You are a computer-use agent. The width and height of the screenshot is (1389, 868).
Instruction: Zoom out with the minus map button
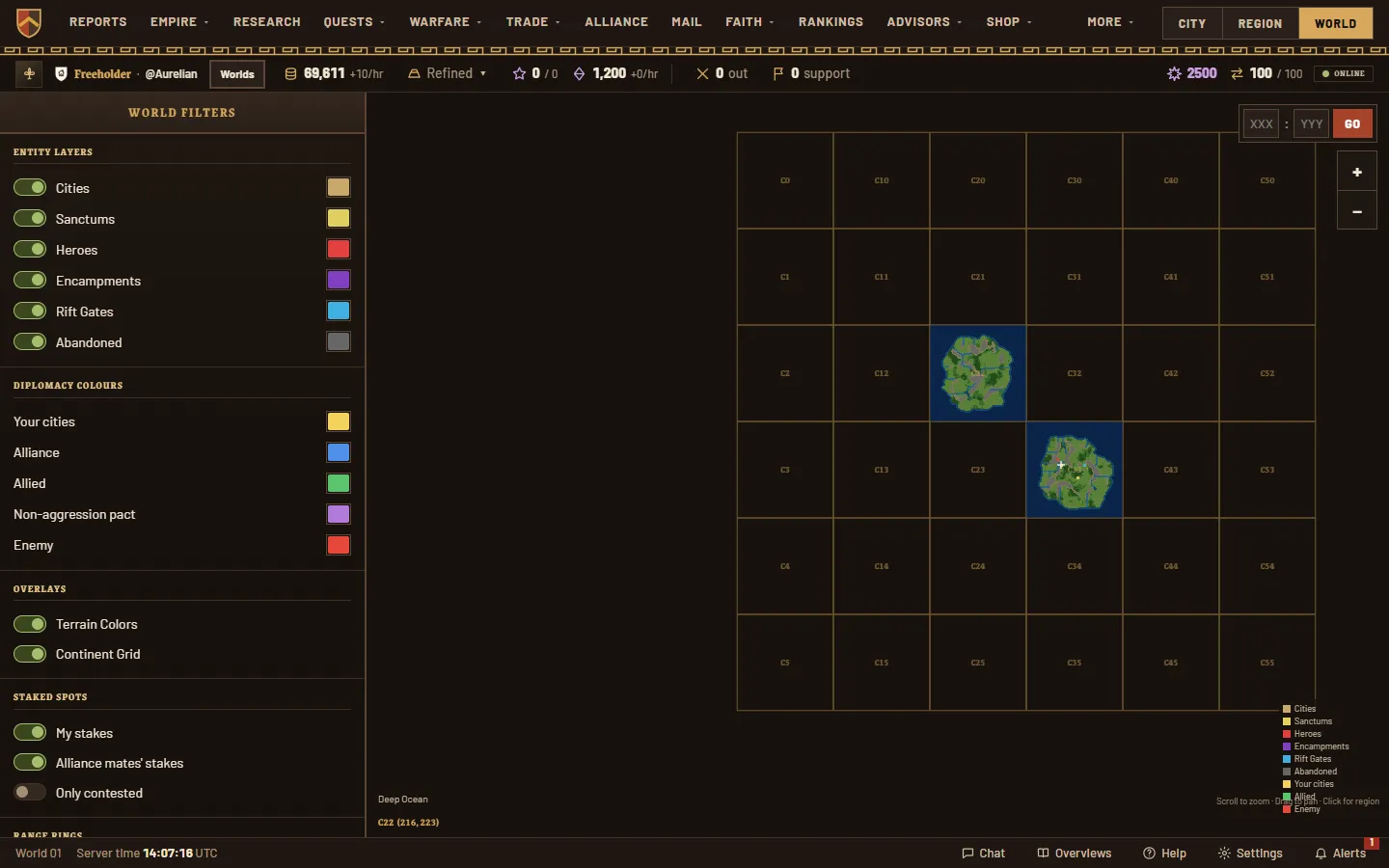(x=1356, y=210)
